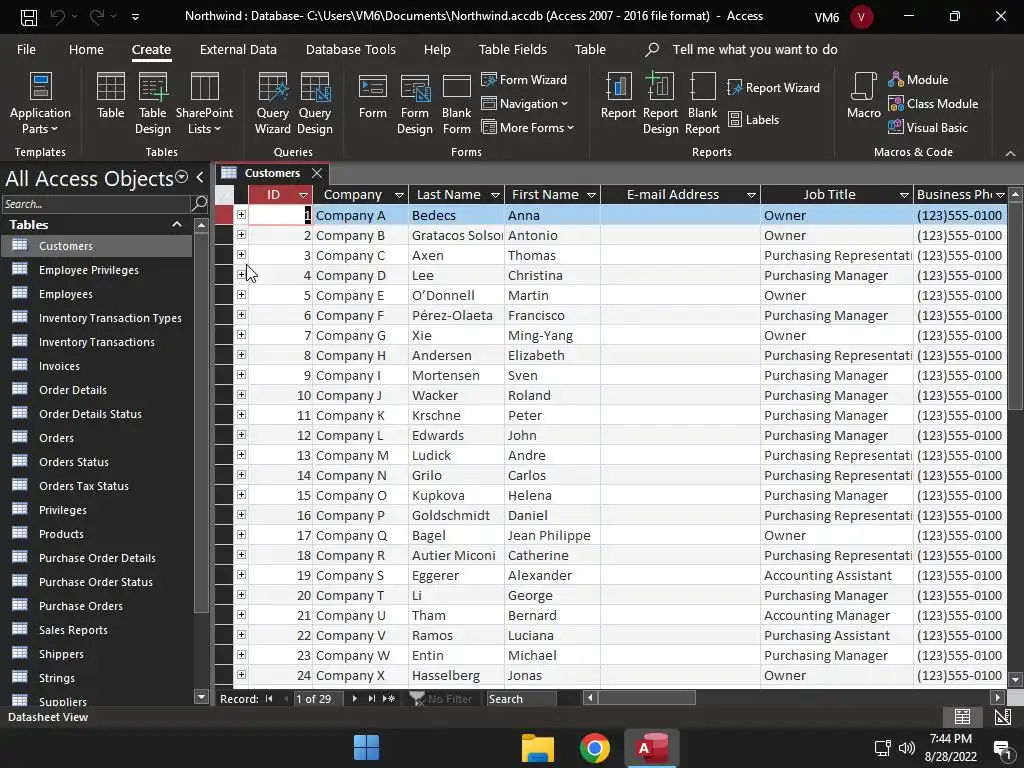Screen dimensions: 1024x768
Task: Switch to External Data tab
Action: (x=238, y=50)
